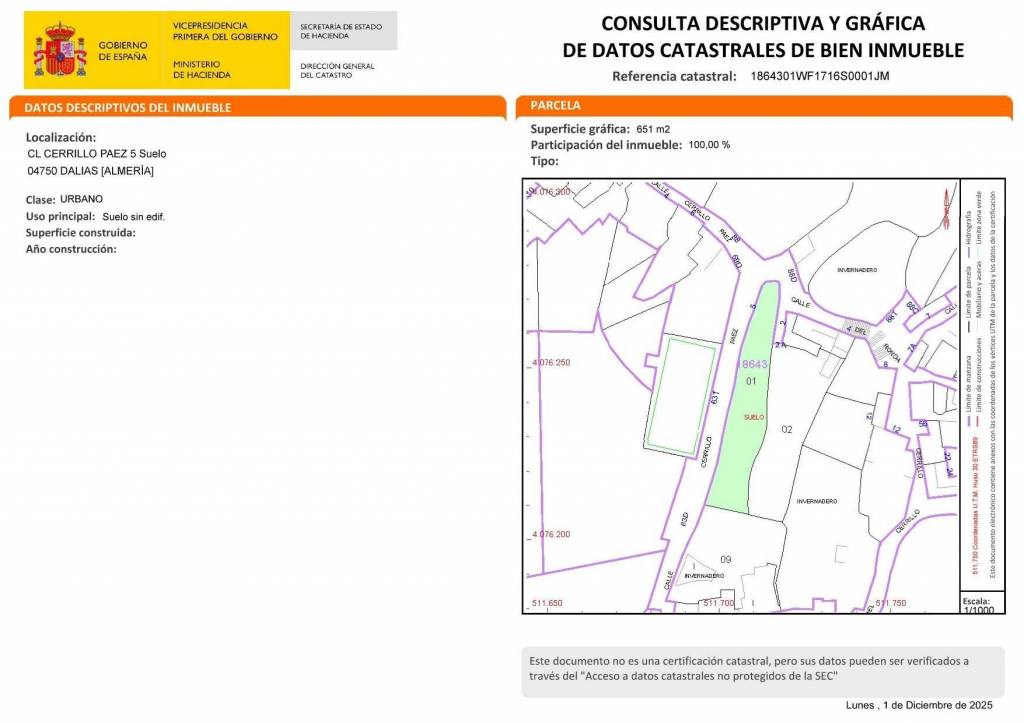Click the Spanish coat of arms emblem
The width and height of the screenshot is (1024, 723).
coord(61,50)
